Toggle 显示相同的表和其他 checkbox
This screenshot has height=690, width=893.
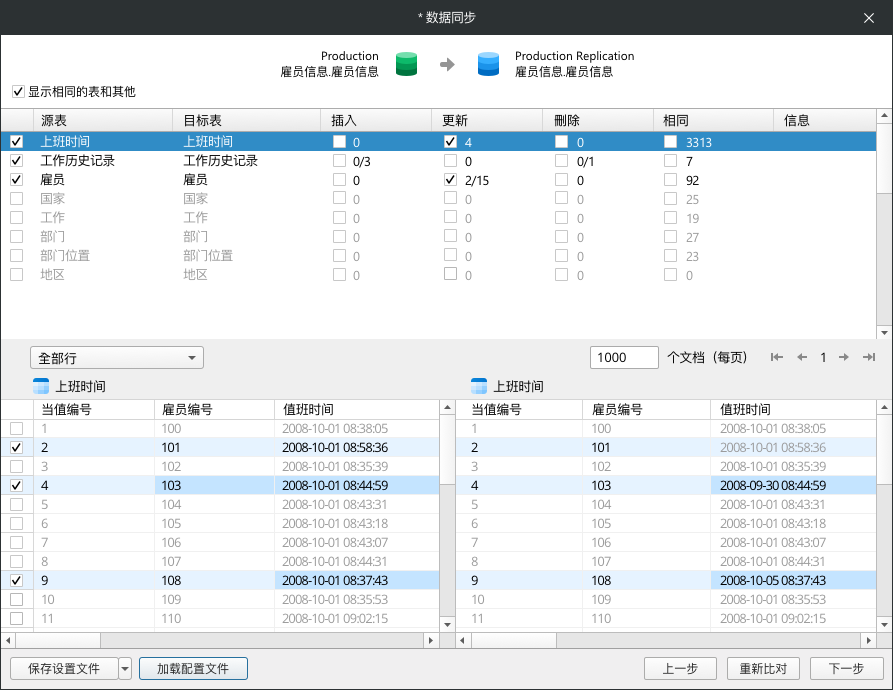pyautogui.click(x=18, y=92)
